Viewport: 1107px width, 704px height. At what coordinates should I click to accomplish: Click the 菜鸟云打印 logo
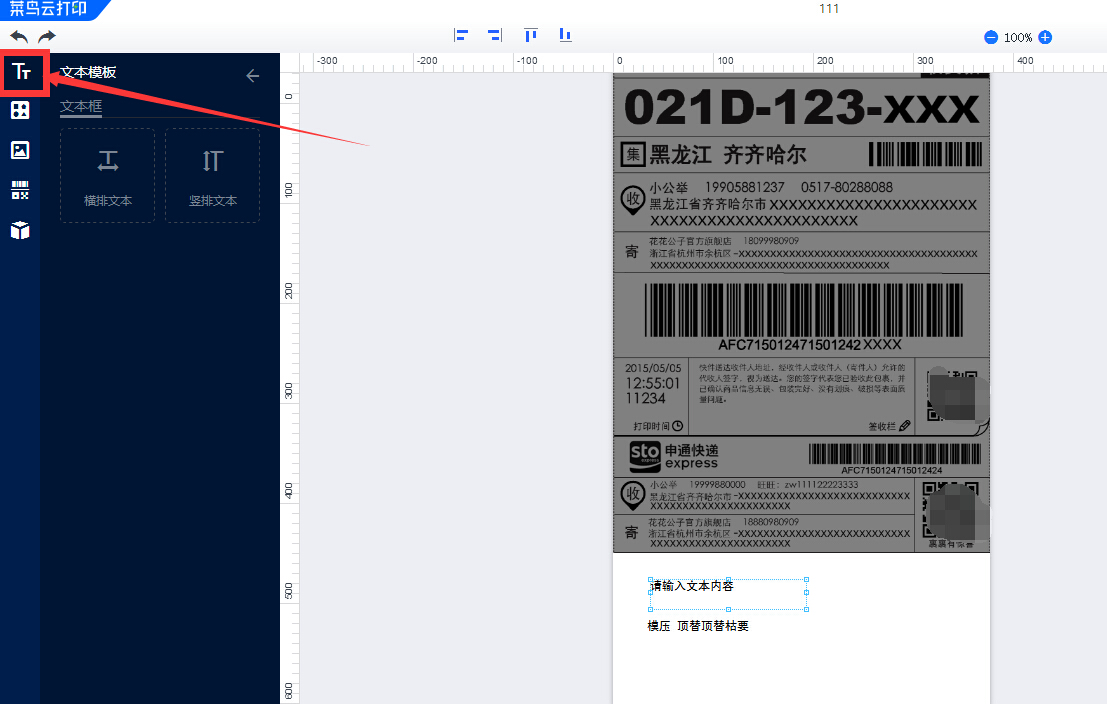[48, 8]
